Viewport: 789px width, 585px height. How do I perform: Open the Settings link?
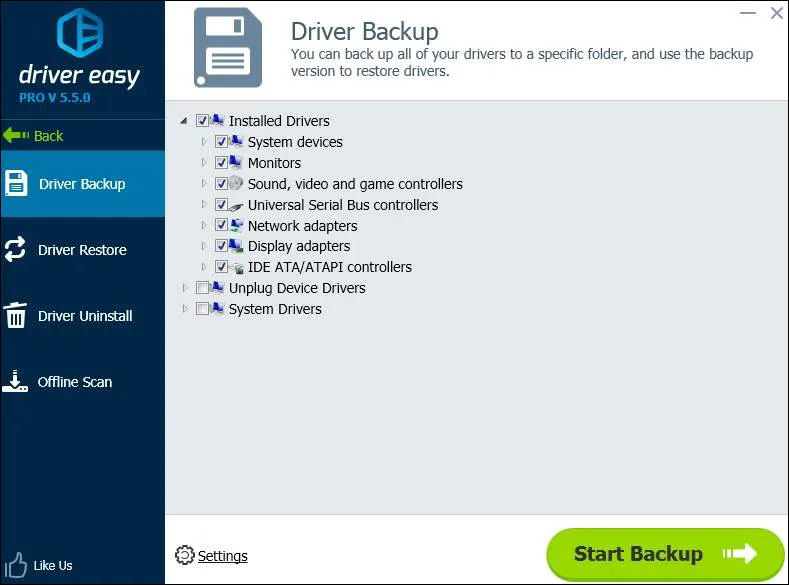coord(222,556)
